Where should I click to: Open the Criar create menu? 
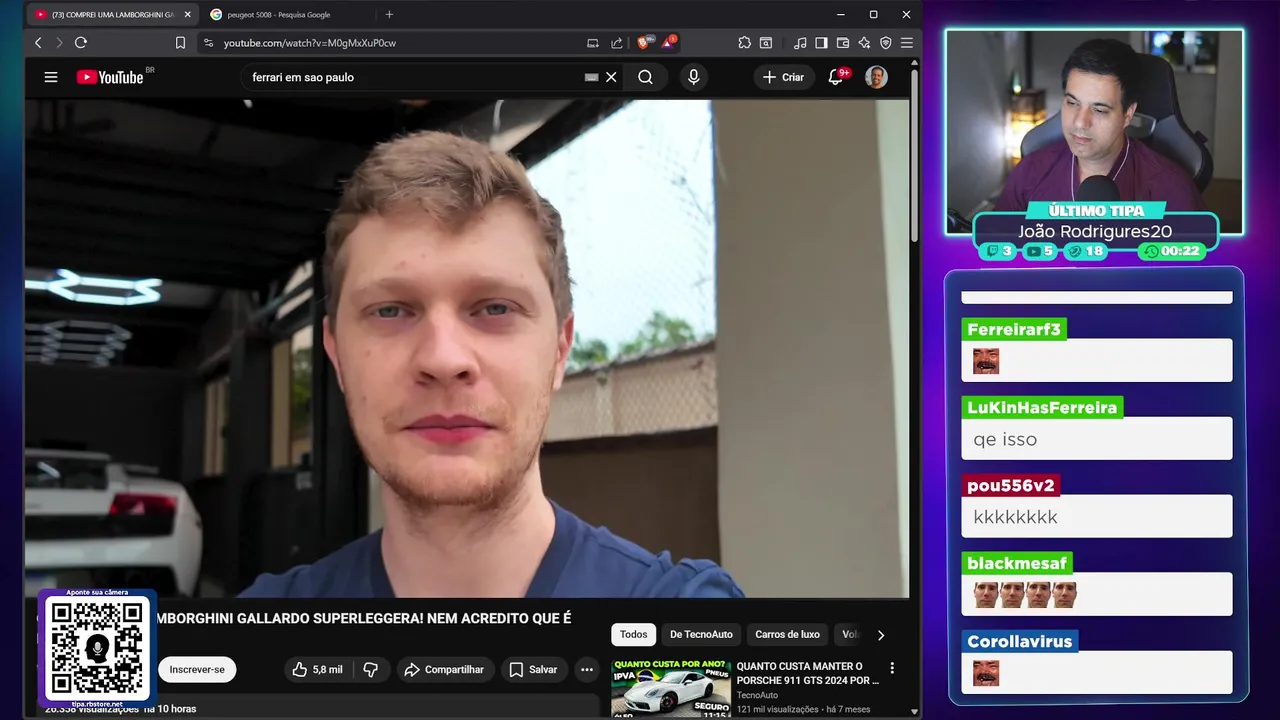coord(783,77)
